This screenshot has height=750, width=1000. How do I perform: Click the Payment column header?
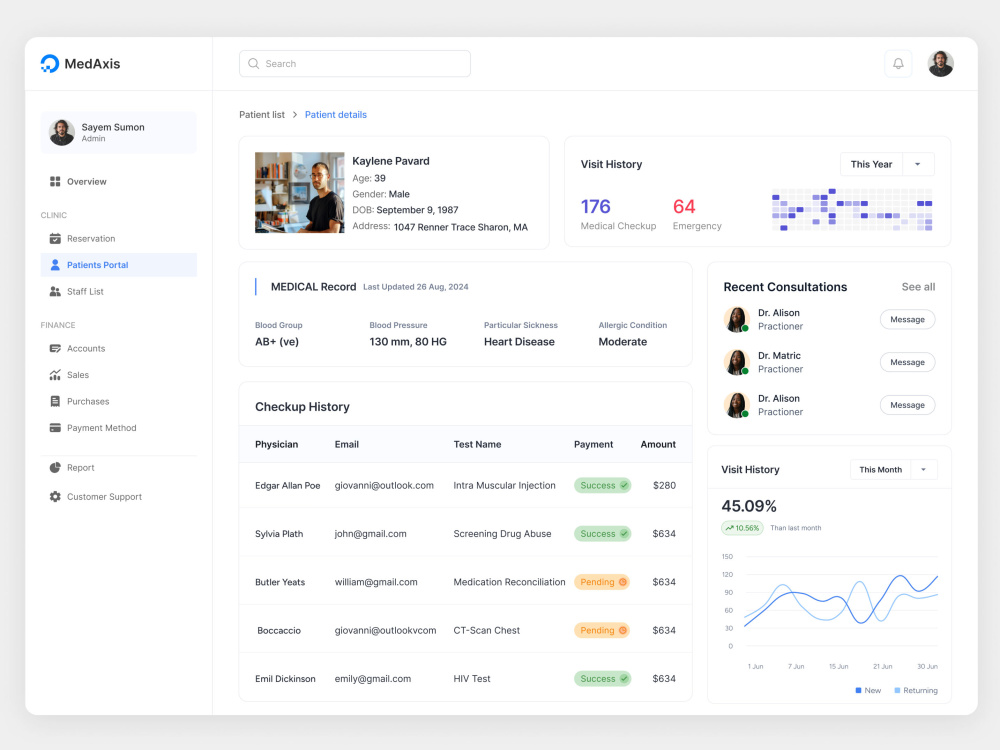[593, 445]
